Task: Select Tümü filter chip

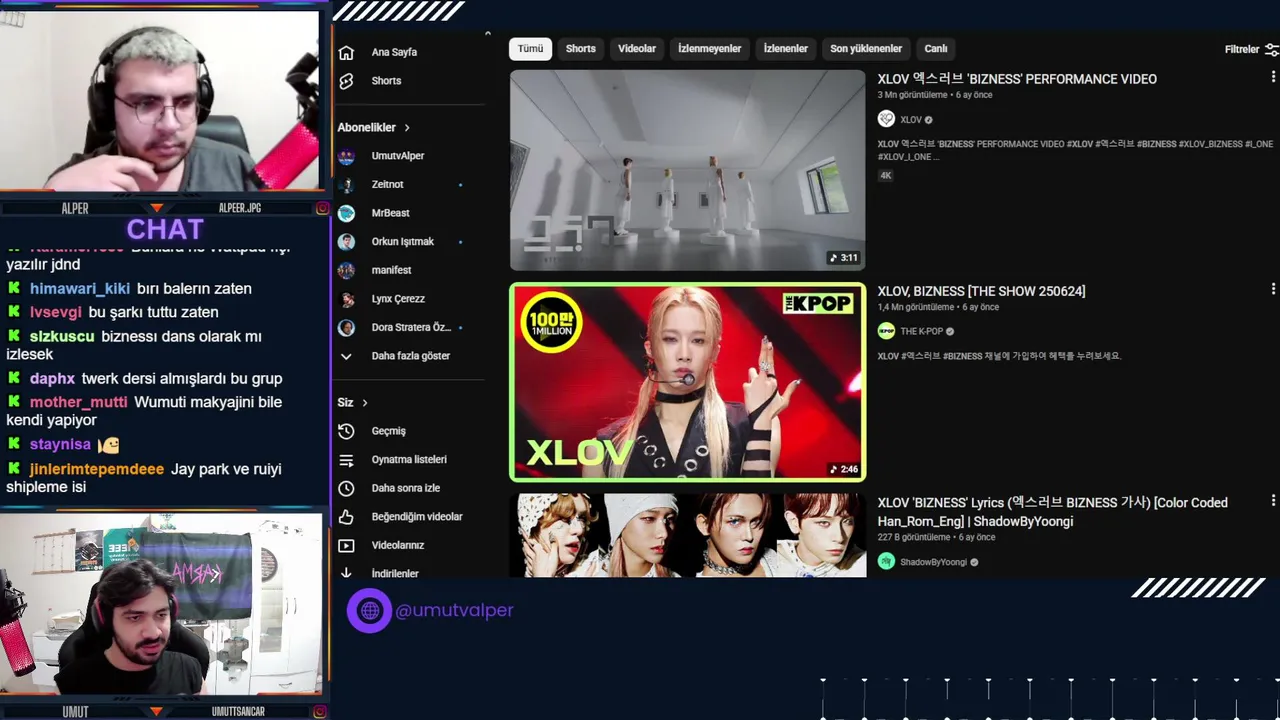Action: 530,49
